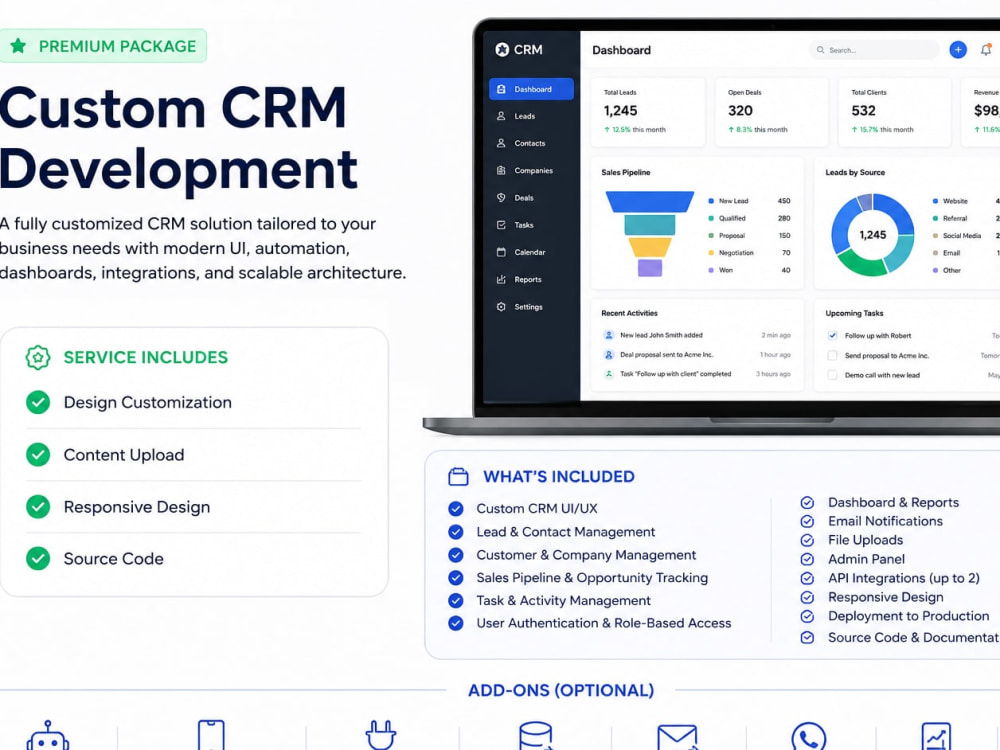Click the Calendar sidebar icon
The image size is (1000, 750).
(501, 252)
